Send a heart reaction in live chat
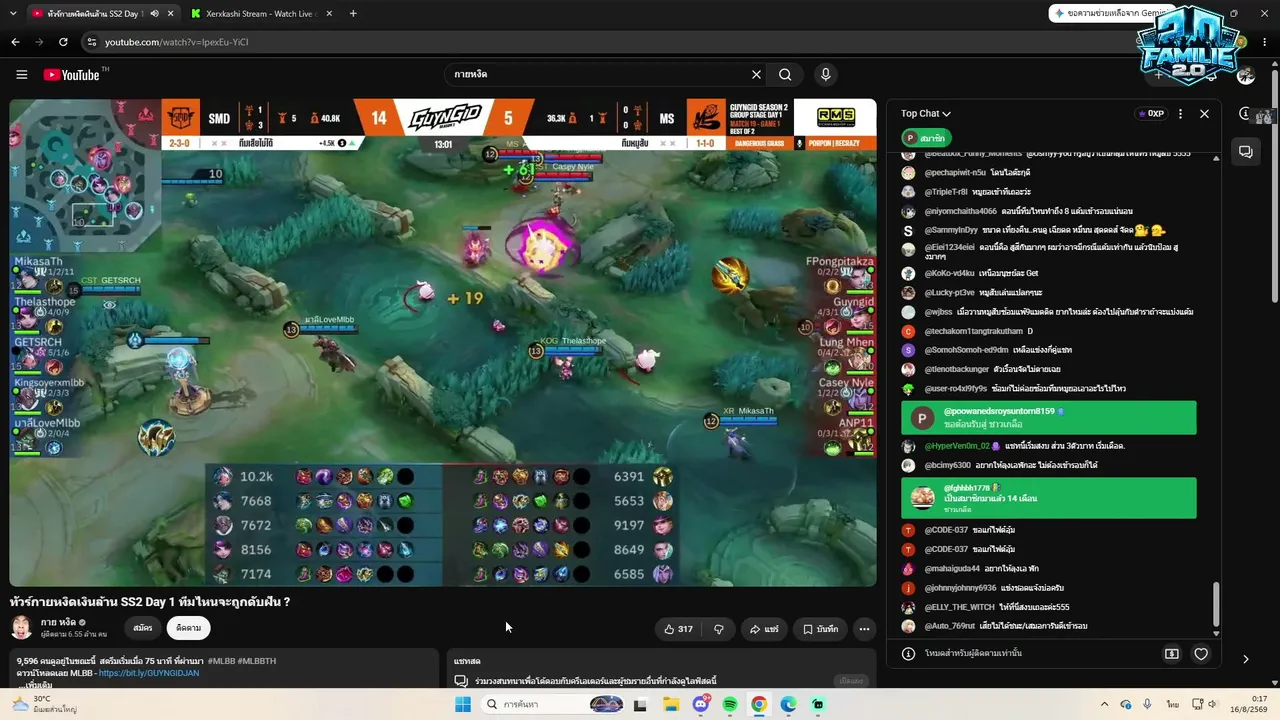Viewport: 1280px width, 720px height. click(1201, 654)
